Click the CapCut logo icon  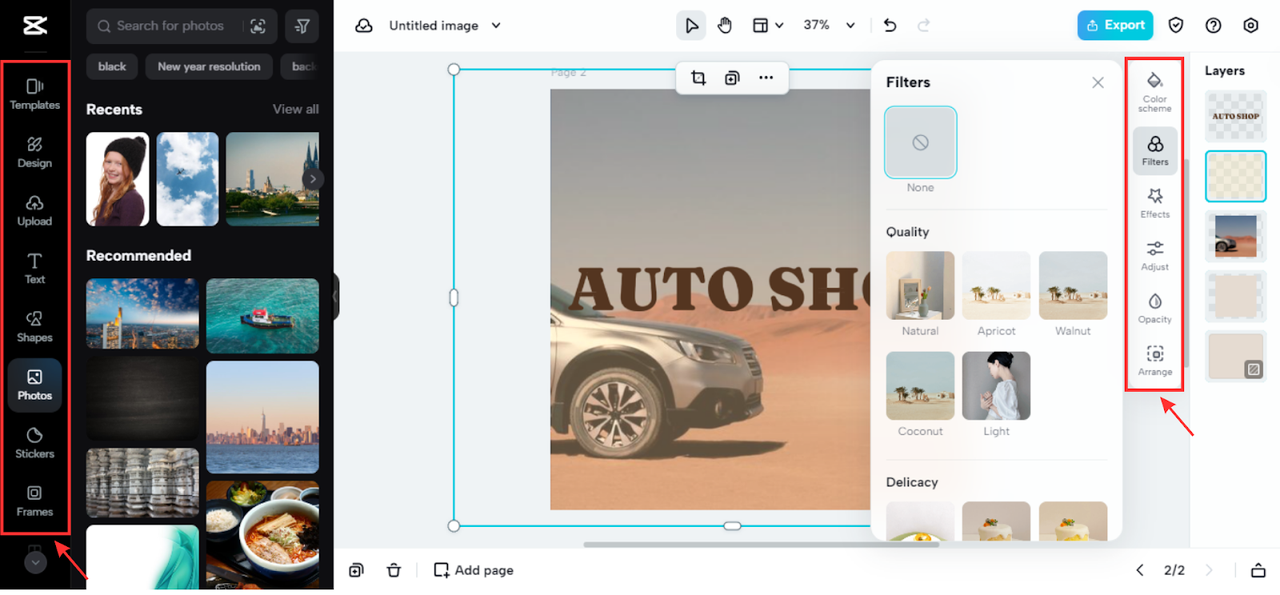[35, 25]
